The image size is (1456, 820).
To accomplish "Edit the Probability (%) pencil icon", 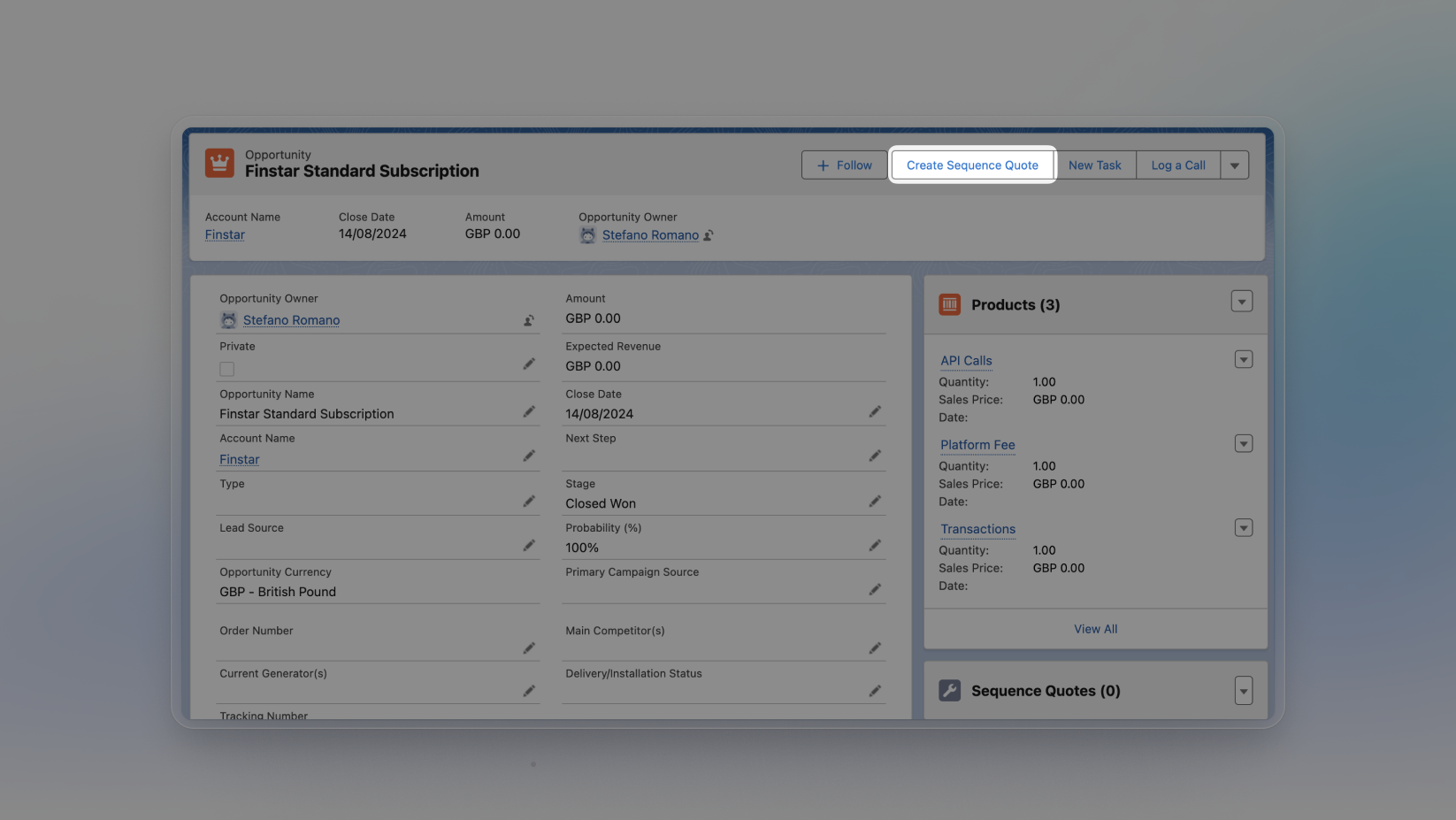I will pos(875,546).
